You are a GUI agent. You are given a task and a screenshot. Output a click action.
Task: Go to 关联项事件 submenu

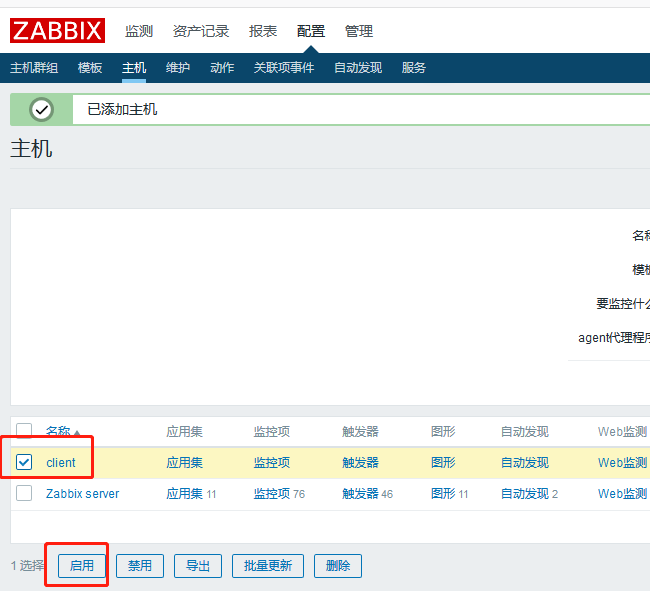(x=284, y=68)
